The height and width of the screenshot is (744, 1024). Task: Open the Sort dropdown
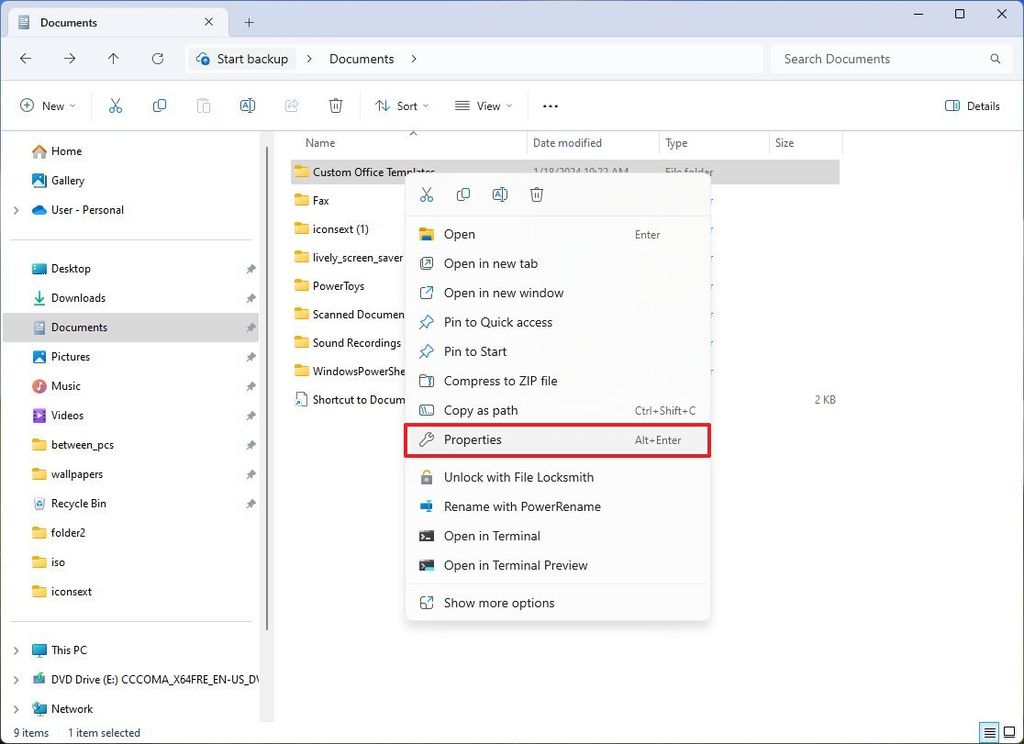click(401, 105)
